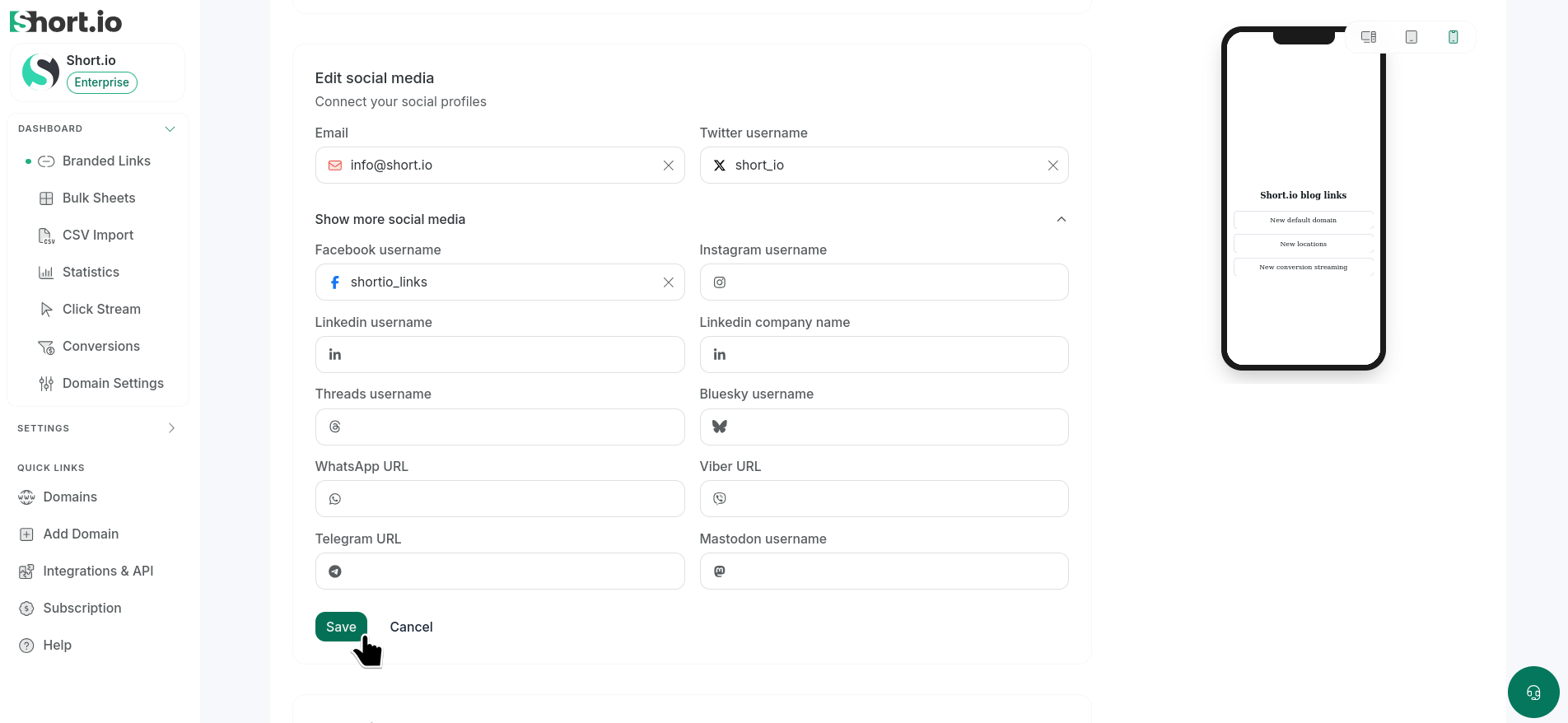This screenshot has width=1568, height=723.
Task: Save the social media changes
Action: (x=341, y=627)
